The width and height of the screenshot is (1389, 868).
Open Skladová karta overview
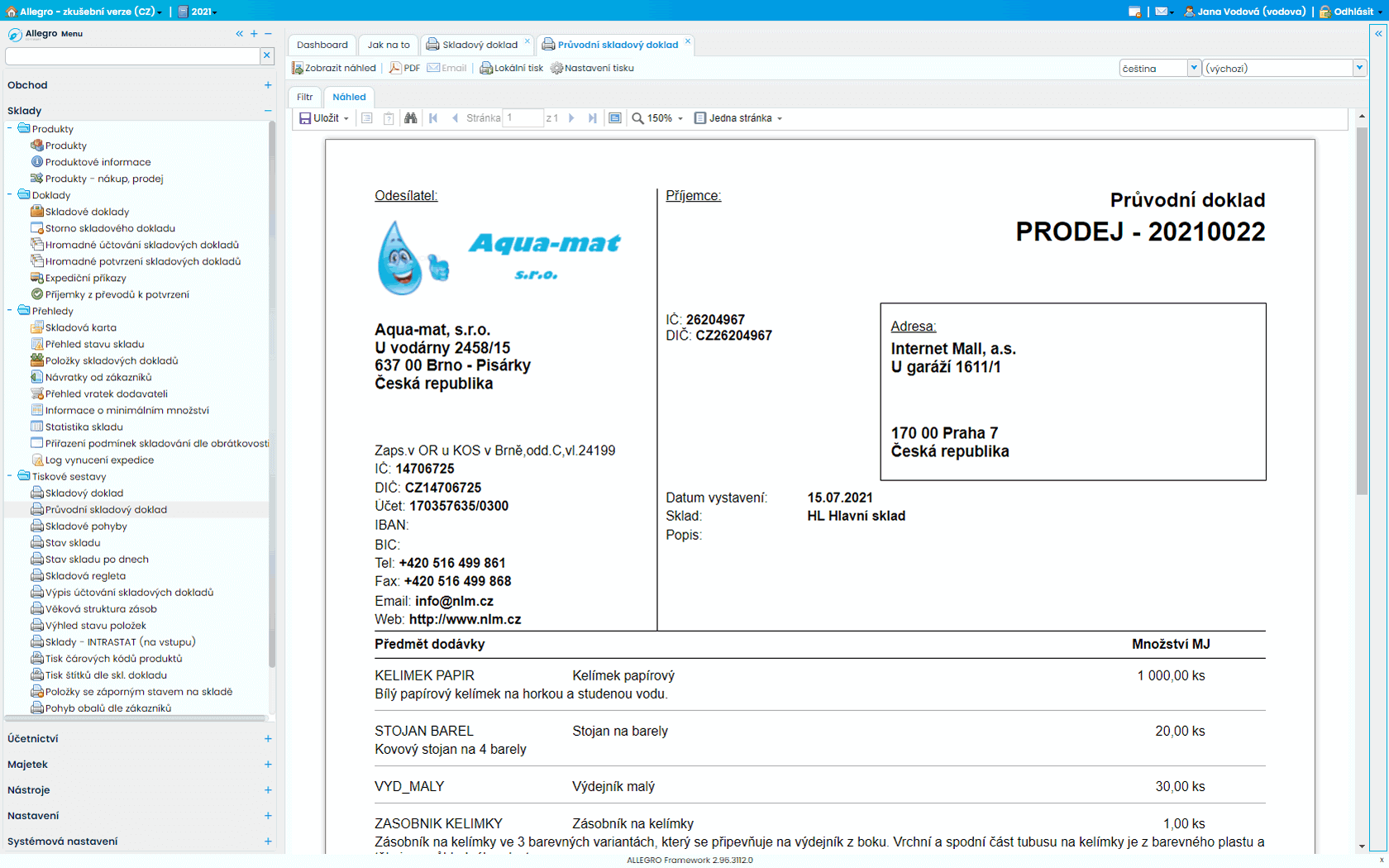[x=80, y=327]
